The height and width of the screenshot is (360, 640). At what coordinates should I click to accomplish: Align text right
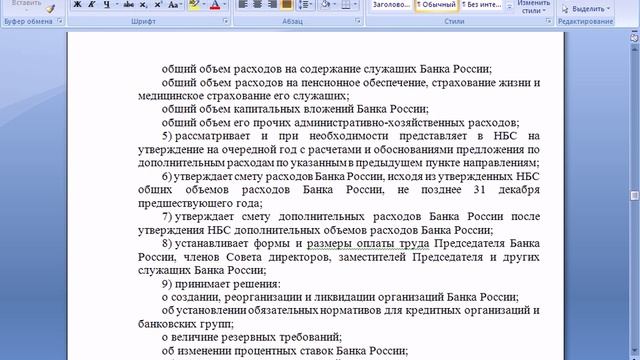click(x=272, y=4)
